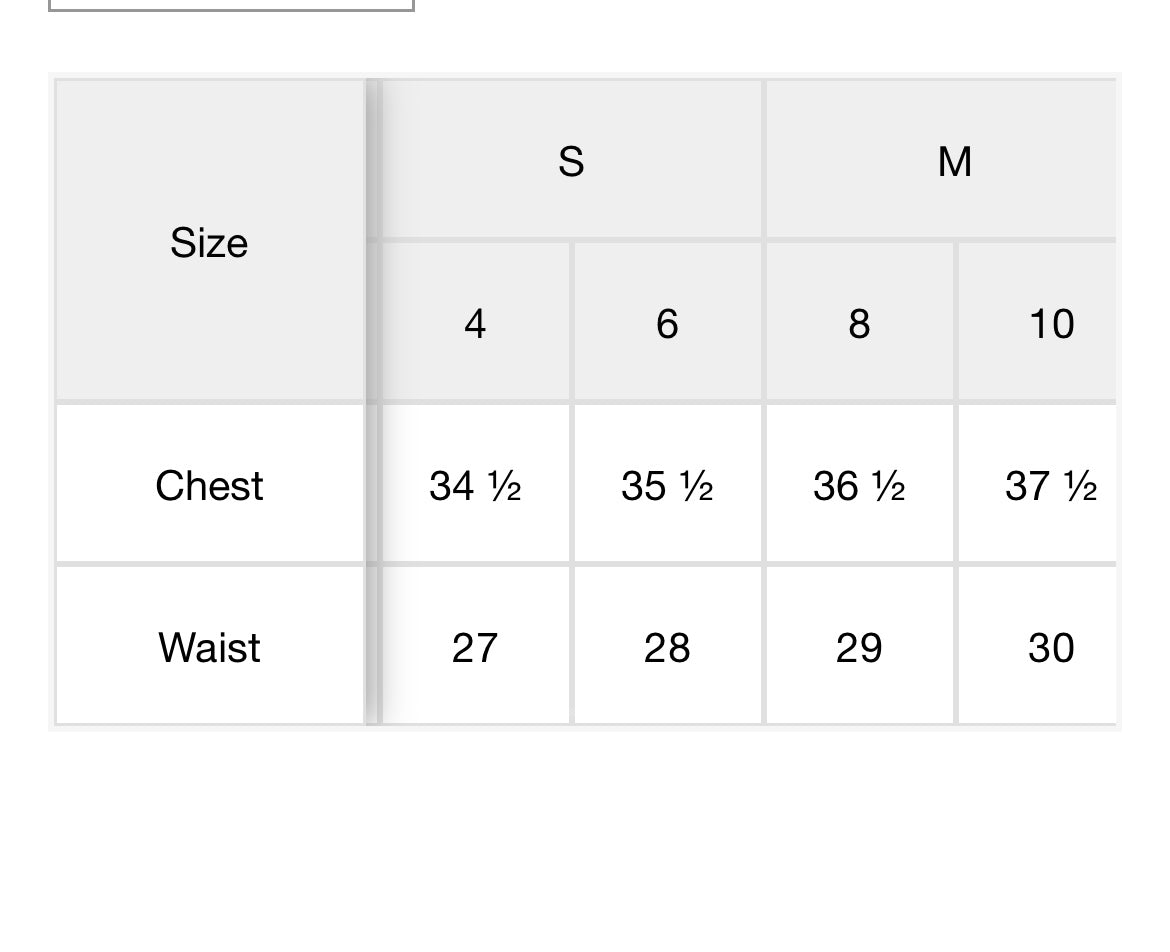Select chest measurement 34 ½ cell
Screen dimensions: 1170x952
click(x=475, y=486)
